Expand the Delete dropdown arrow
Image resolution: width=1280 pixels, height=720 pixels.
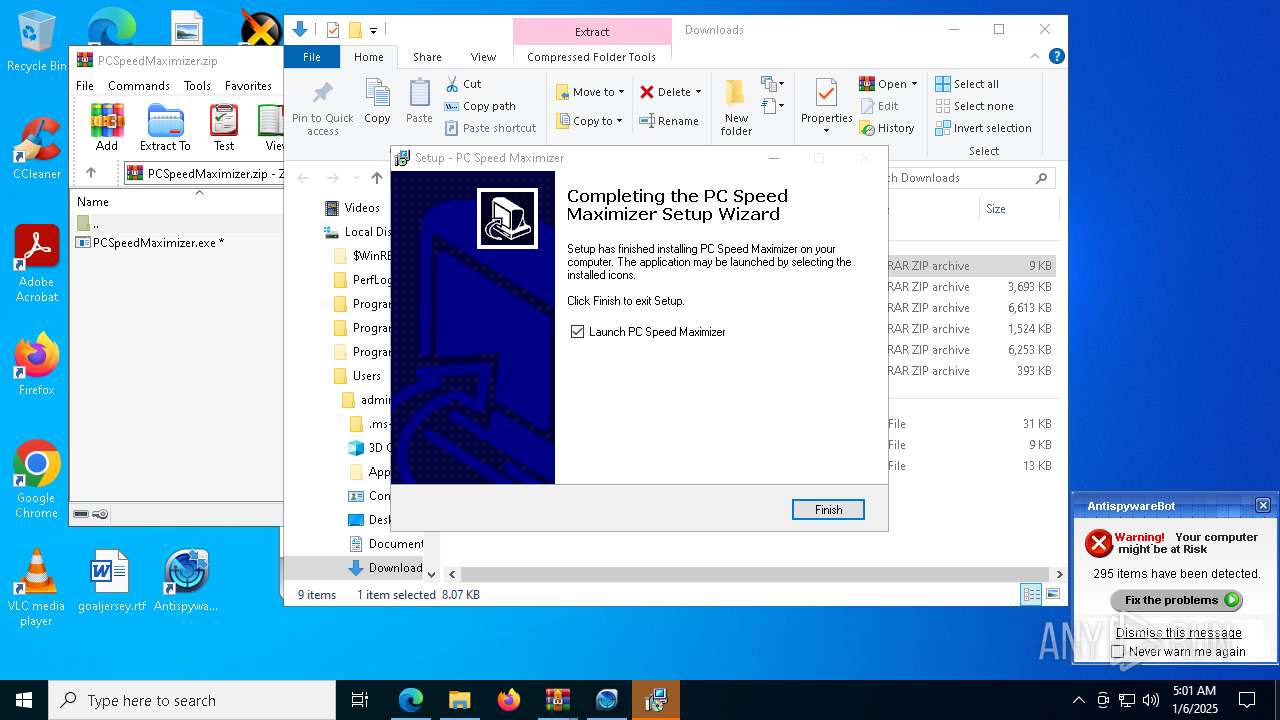(x=698, y=92)
